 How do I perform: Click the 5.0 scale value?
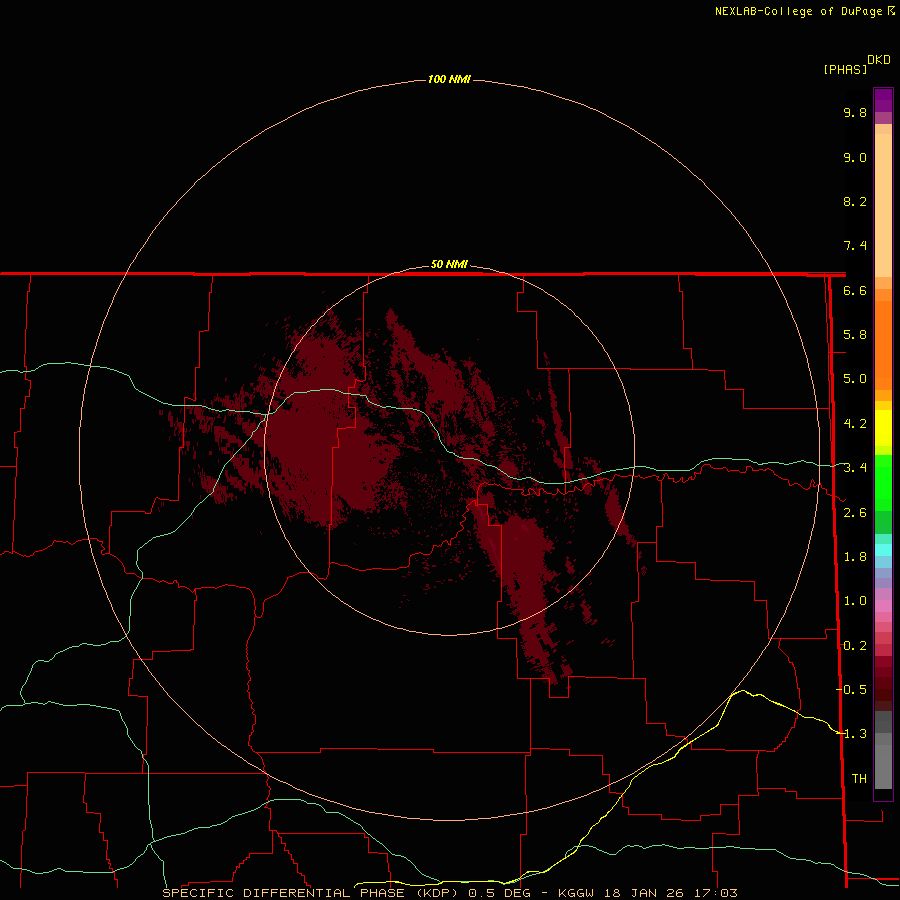coord(855,379)
